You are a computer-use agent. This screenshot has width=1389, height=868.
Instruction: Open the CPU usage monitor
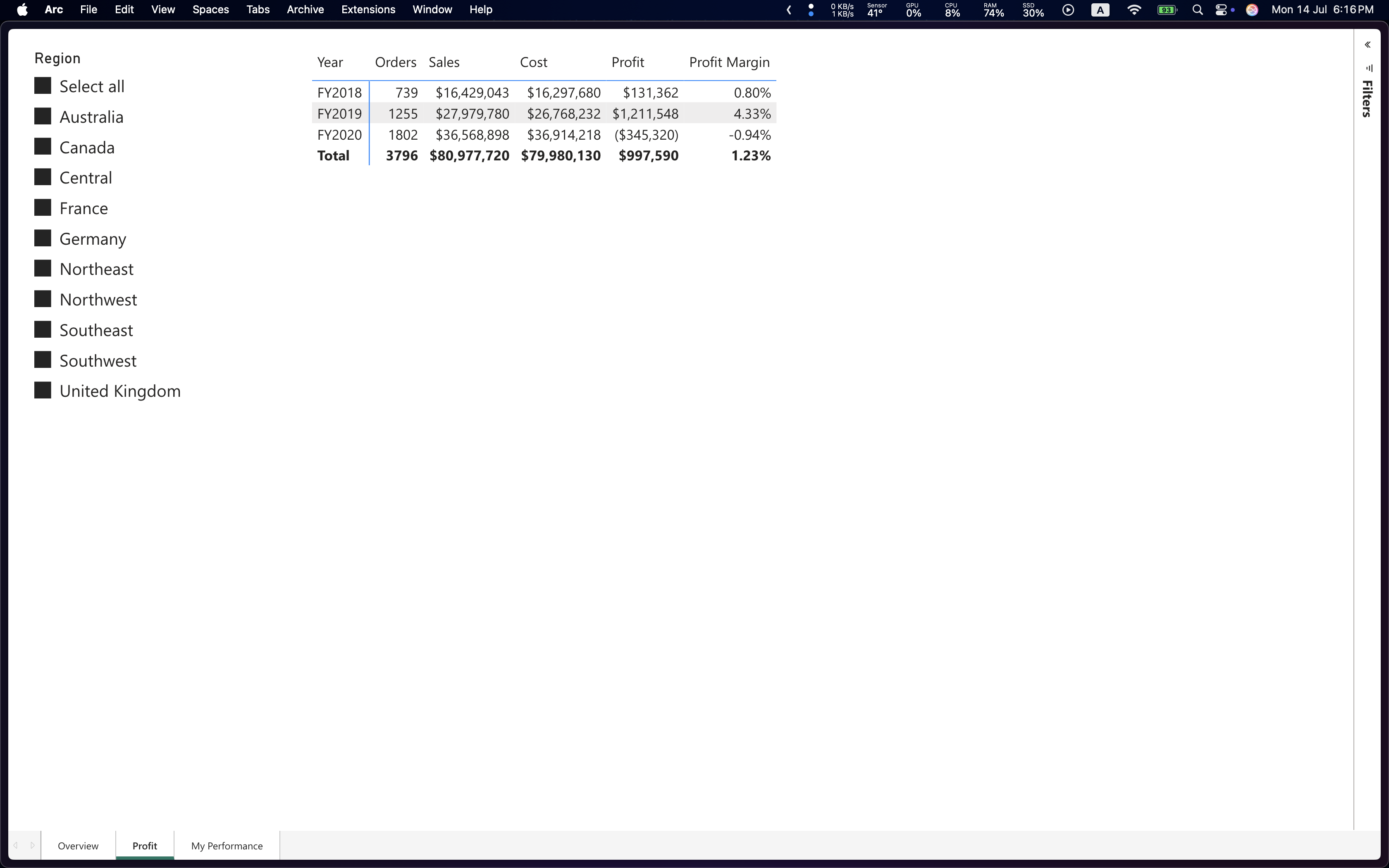[x=952, y=10]
